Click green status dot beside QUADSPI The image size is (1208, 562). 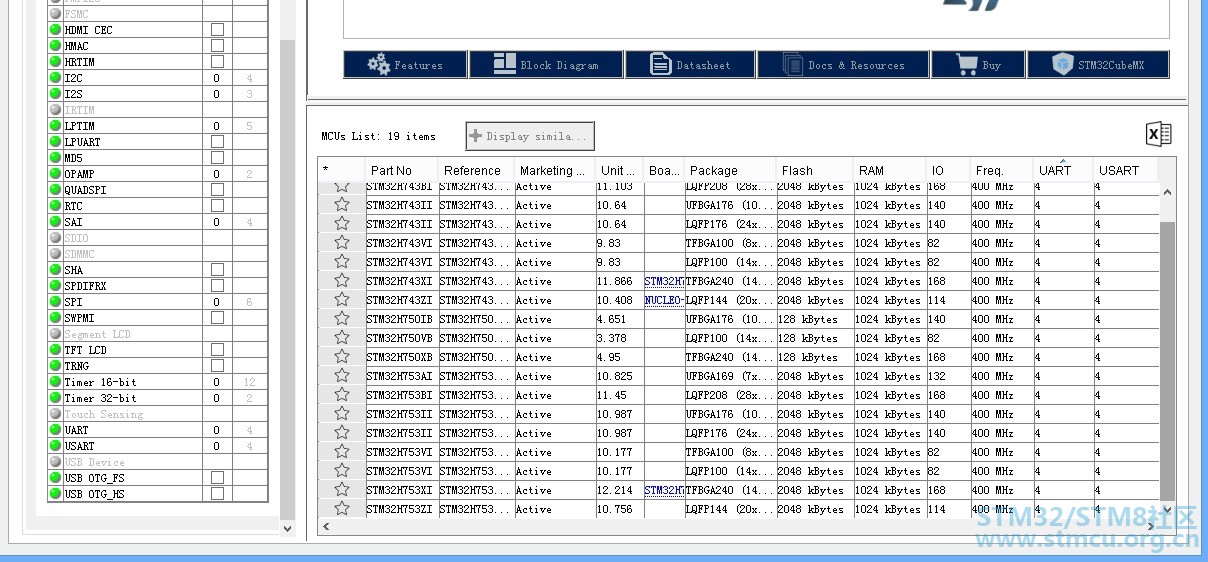coord(55,190)
